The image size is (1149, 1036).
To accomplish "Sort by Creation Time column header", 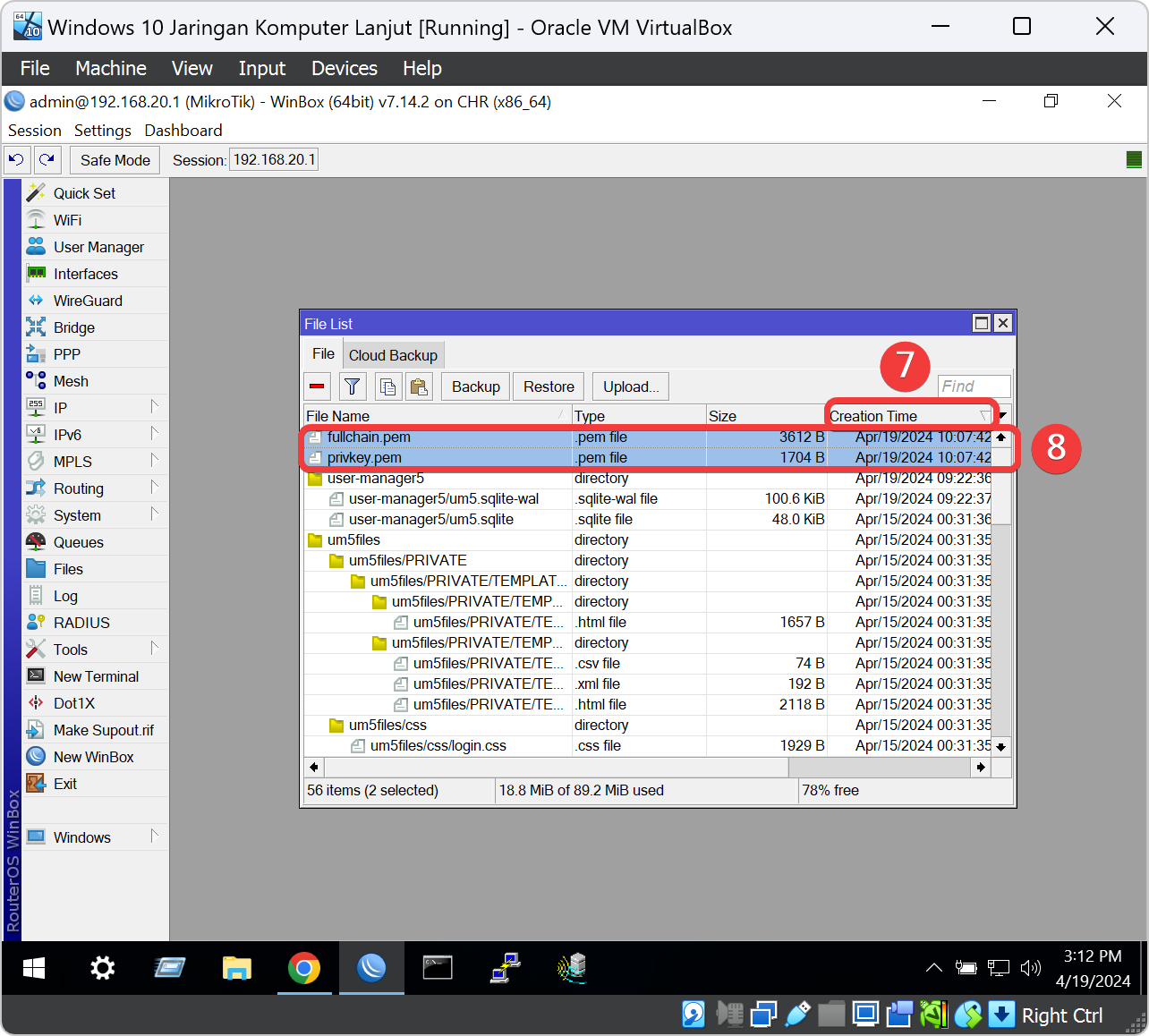I will [911, 416].
